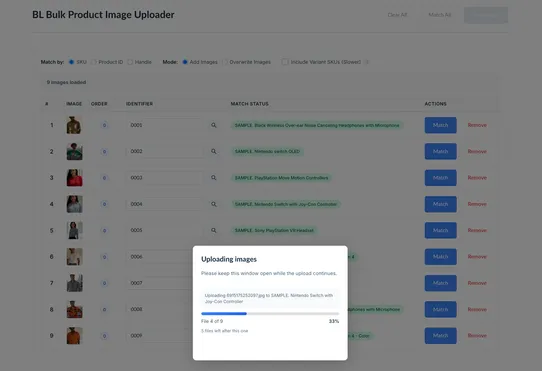This screenshot has height=371, width=542.
Task: Click the IDENTIFIER column header
Action: (139, 104)
